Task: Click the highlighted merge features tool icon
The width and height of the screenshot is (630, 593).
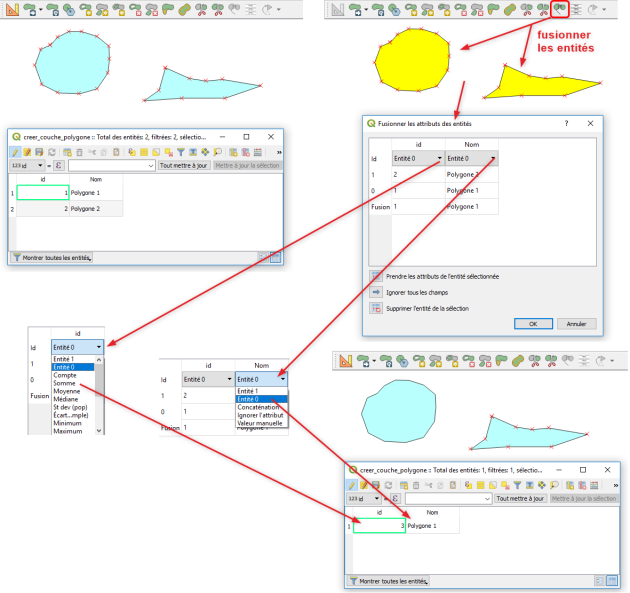Action: (561, 10)
